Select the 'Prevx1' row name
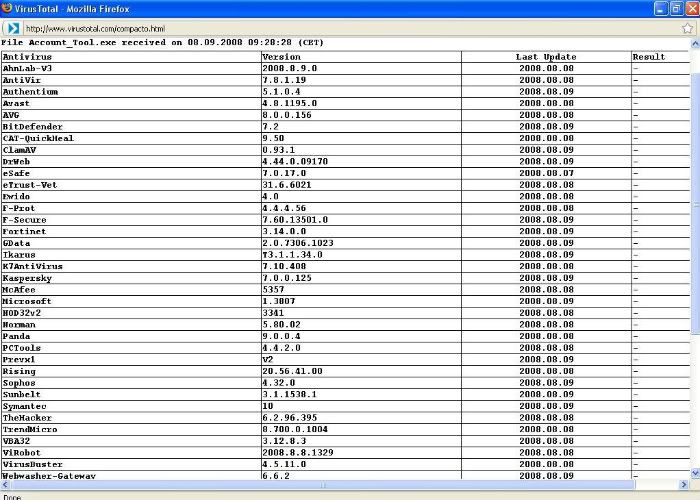 [x=19, y=359]
